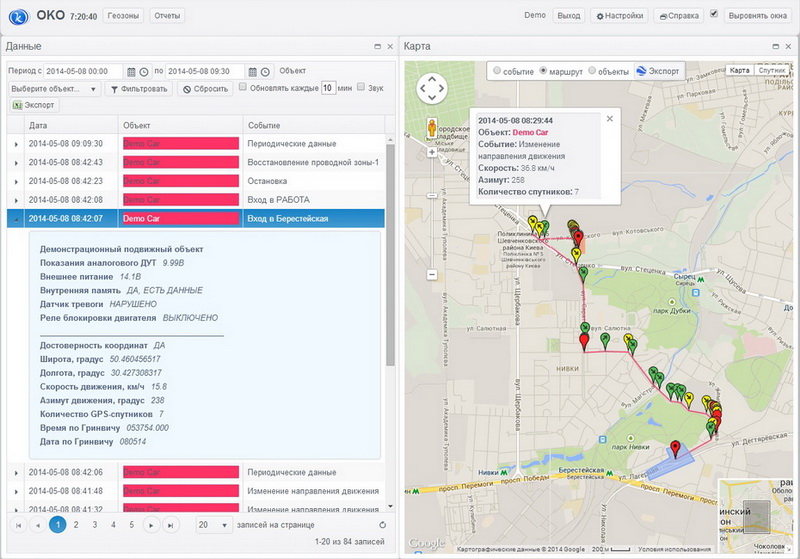Open Настройки settings
800x559 pixels.
619,16
